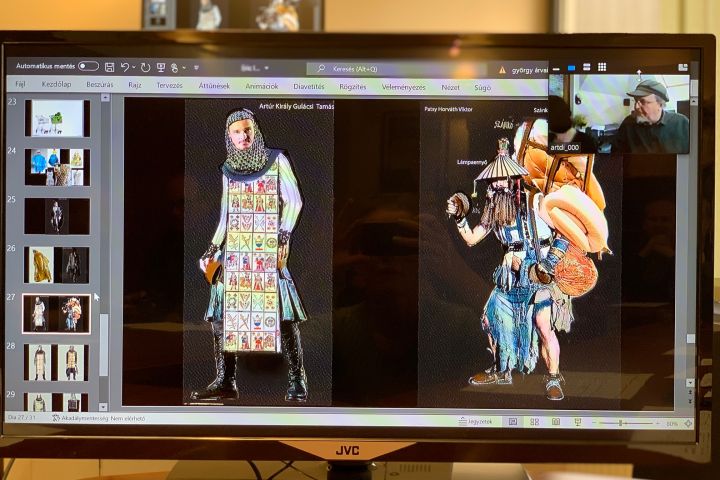Open the Undo history dropdown arrow

(134, 68)
